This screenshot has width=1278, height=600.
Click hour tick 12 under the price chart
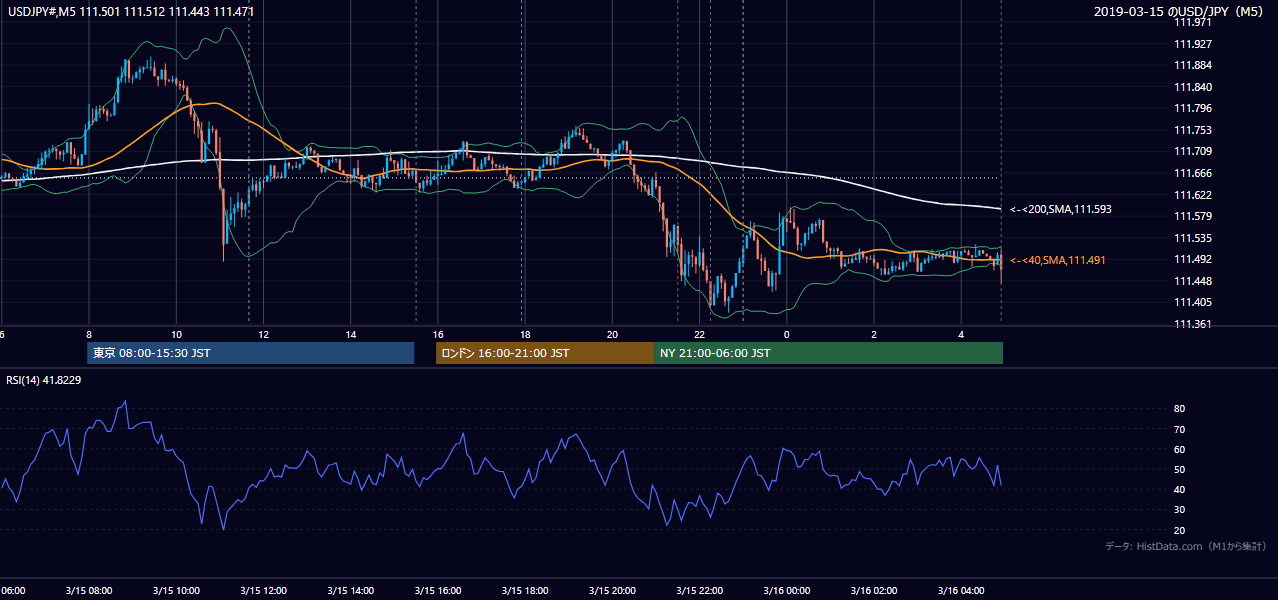click(x=264, y=334)
